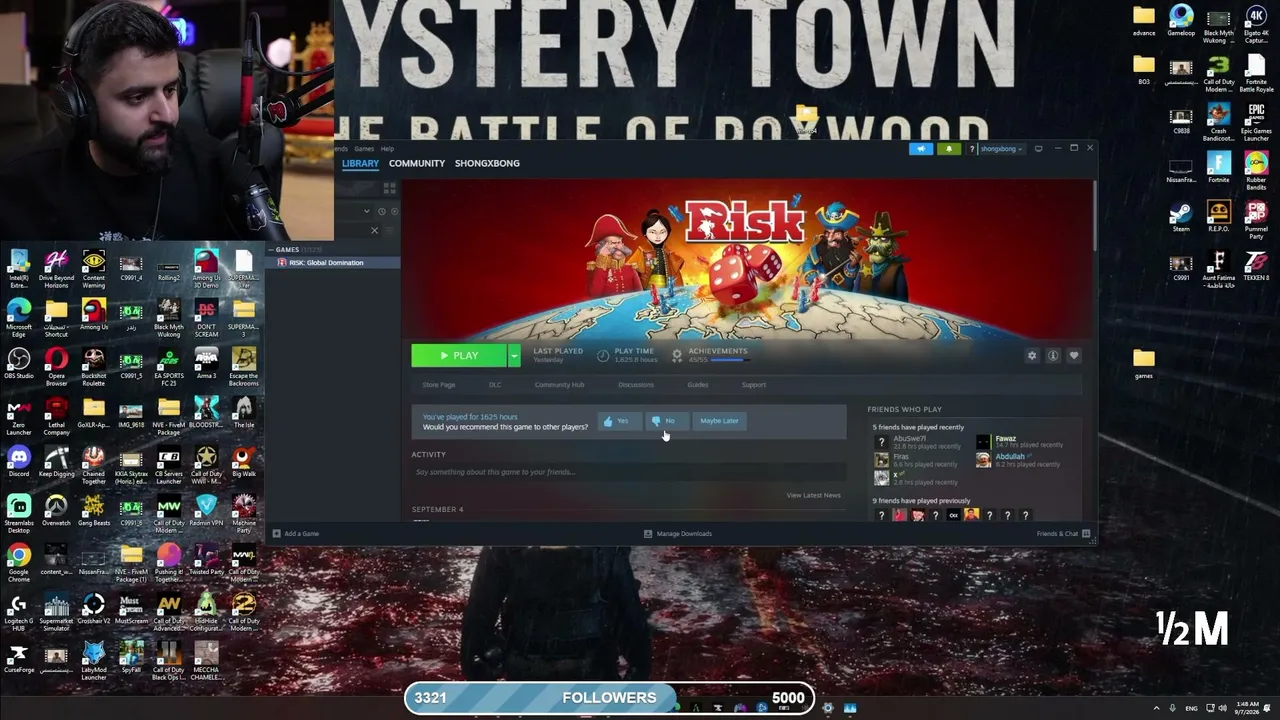Image resolution: width=1280 pixels, height=720 pixels.
Task: Switch library to grid view icon
Action: pos(389,188)
